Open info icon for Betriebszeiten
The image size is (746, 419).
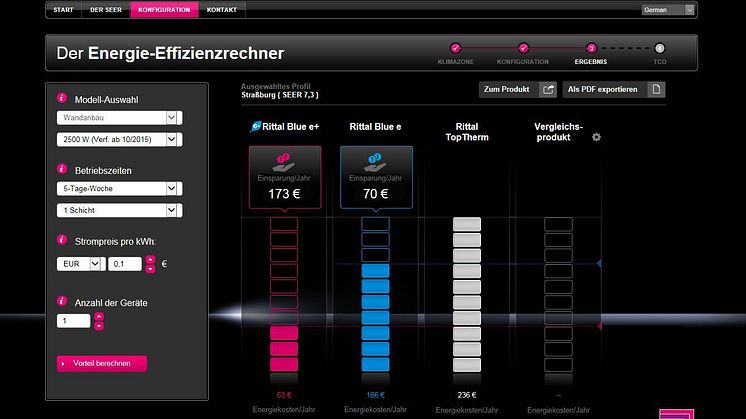[62, 169]
